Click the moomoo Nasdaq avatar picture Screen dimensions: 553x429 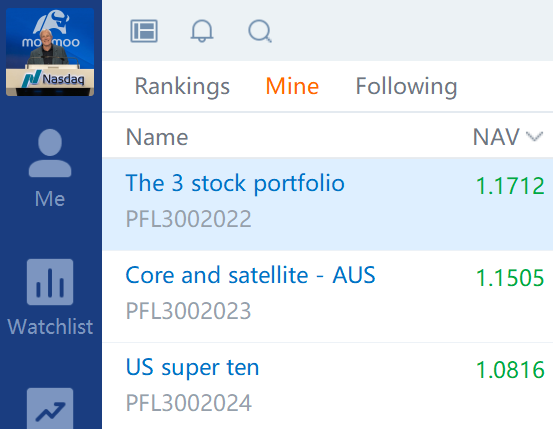click(x=50, y=52)
